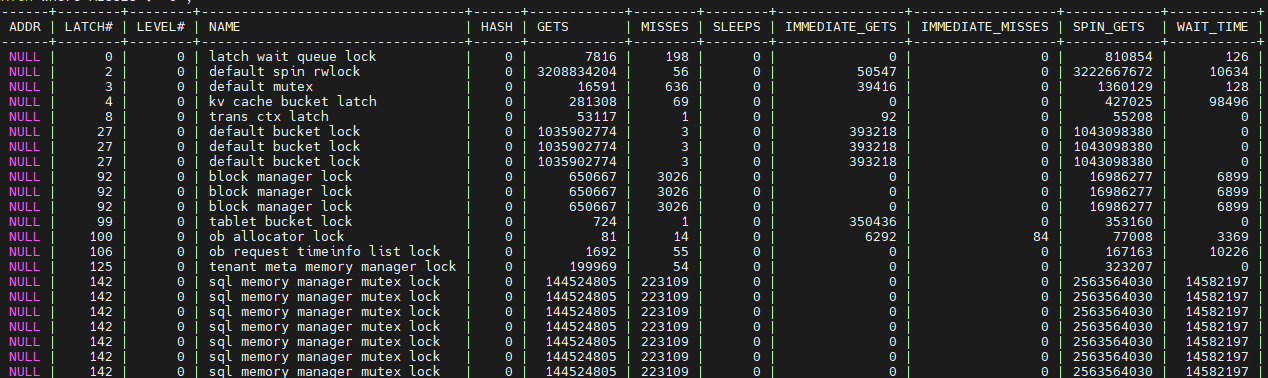Click IMMEDIATE_GETS value 39416
The width and height of the screenshot is (1268, 378).
pos(877,87)
